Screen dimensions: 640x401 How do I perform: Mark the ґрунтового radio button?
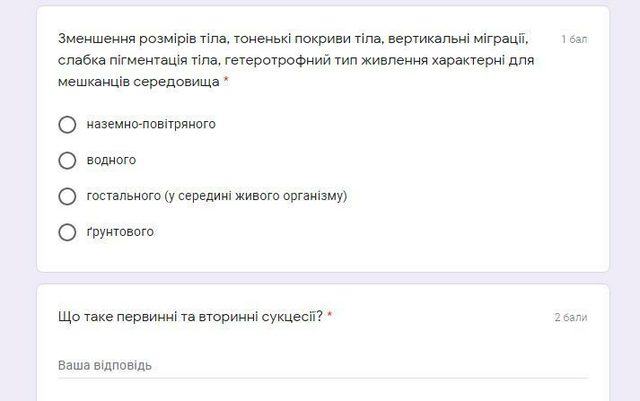click(67, 232)
